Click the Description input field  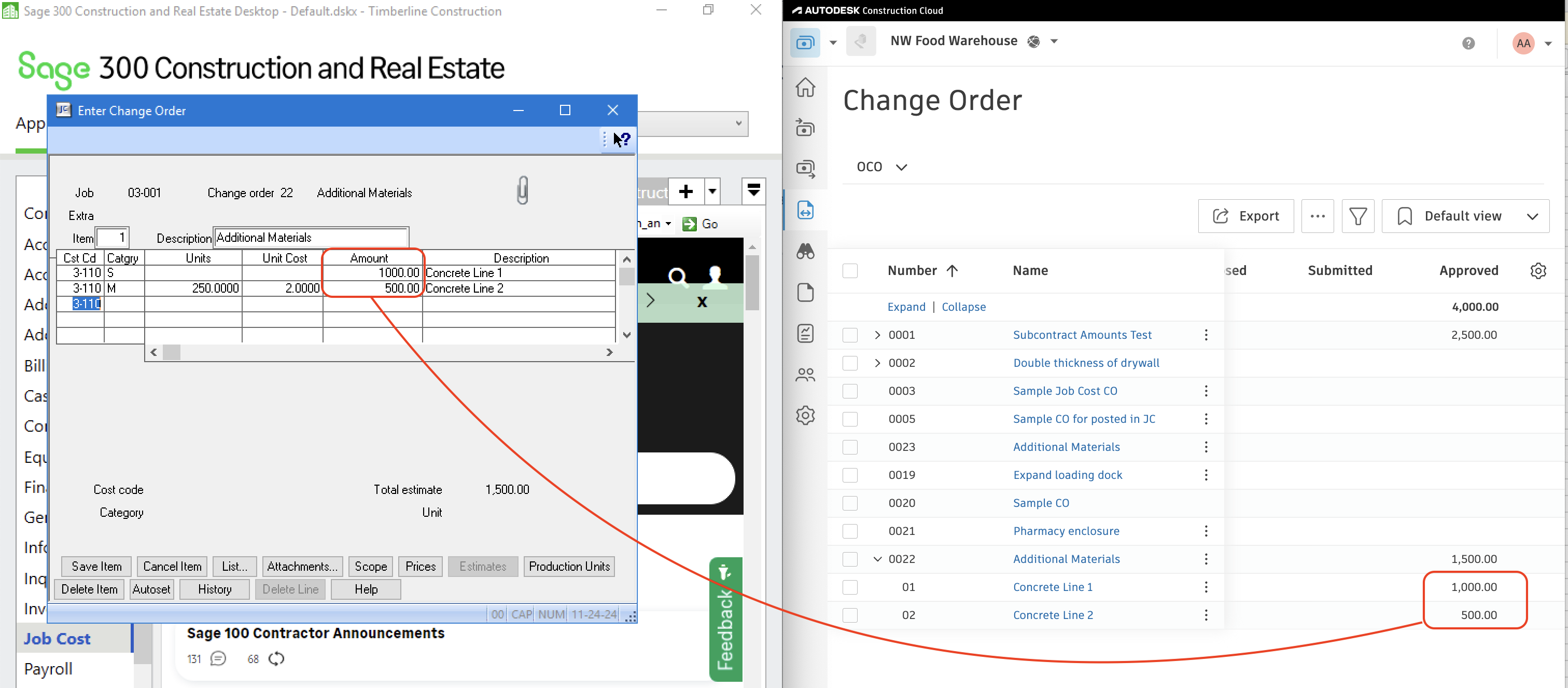click(x=311, y=238)
